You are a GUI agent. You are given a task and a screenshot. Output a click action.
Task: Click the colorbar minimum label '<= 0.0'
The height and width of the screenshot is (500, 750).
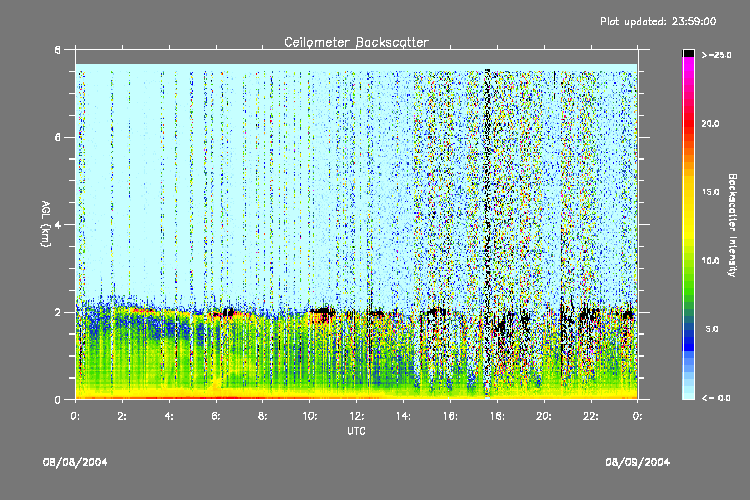point(716,398)
